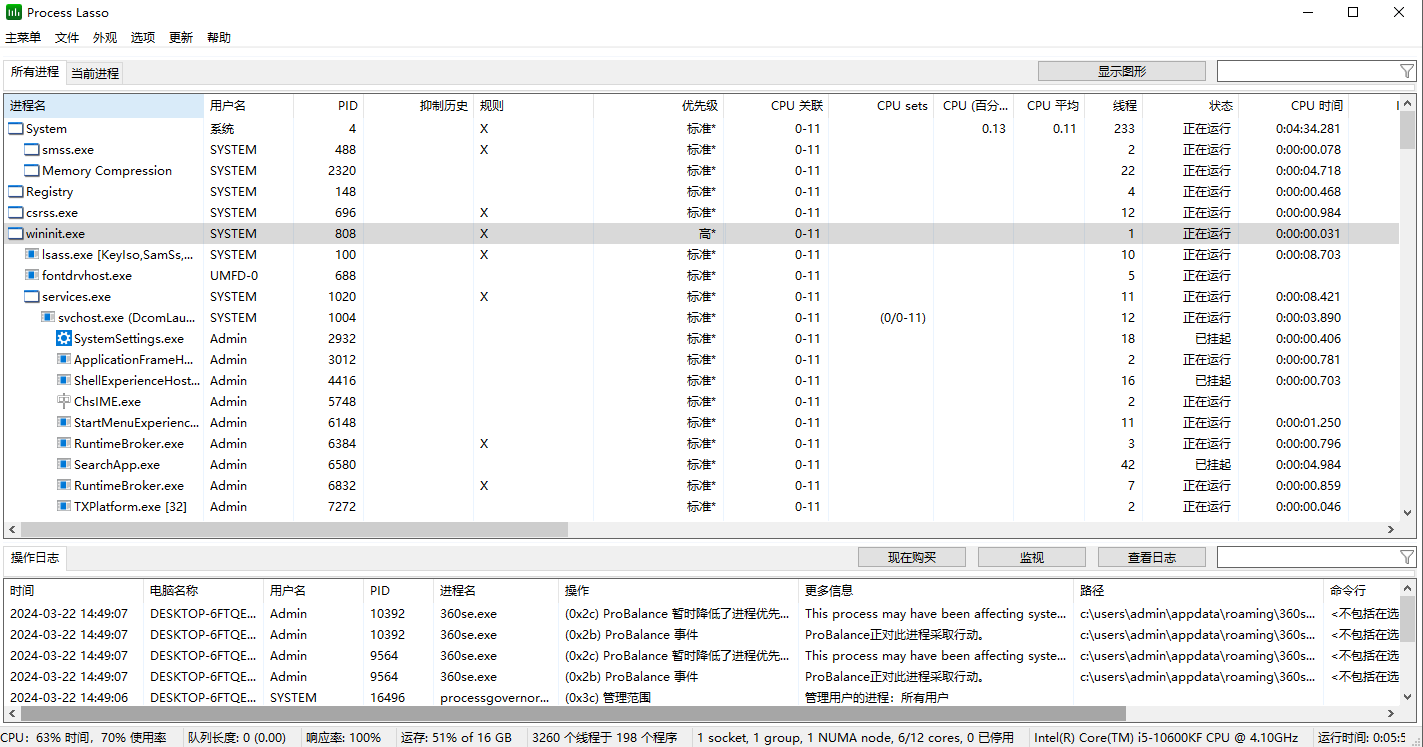This screenshot has width=1423, height=747.
Task: Click the operation log filter funnel icon
Action: [x=1406, y=557]
